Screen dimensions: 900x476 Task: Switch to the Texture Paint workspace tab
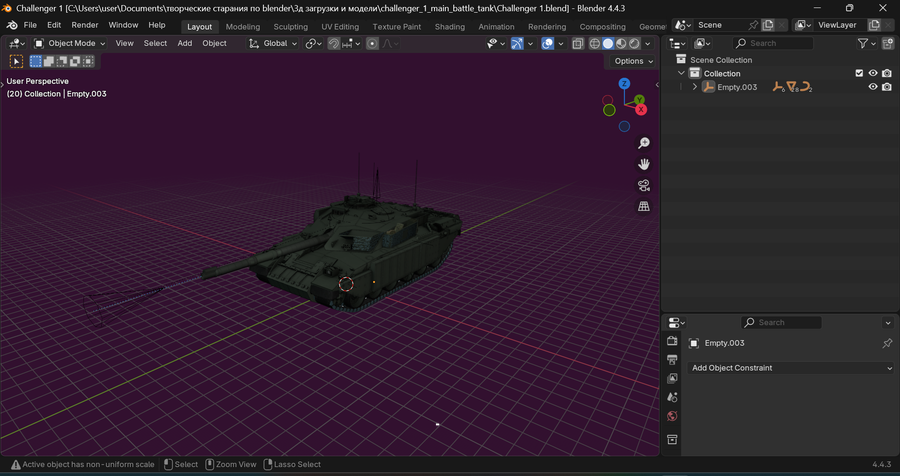pyautogui.click(x=397, y=26)
